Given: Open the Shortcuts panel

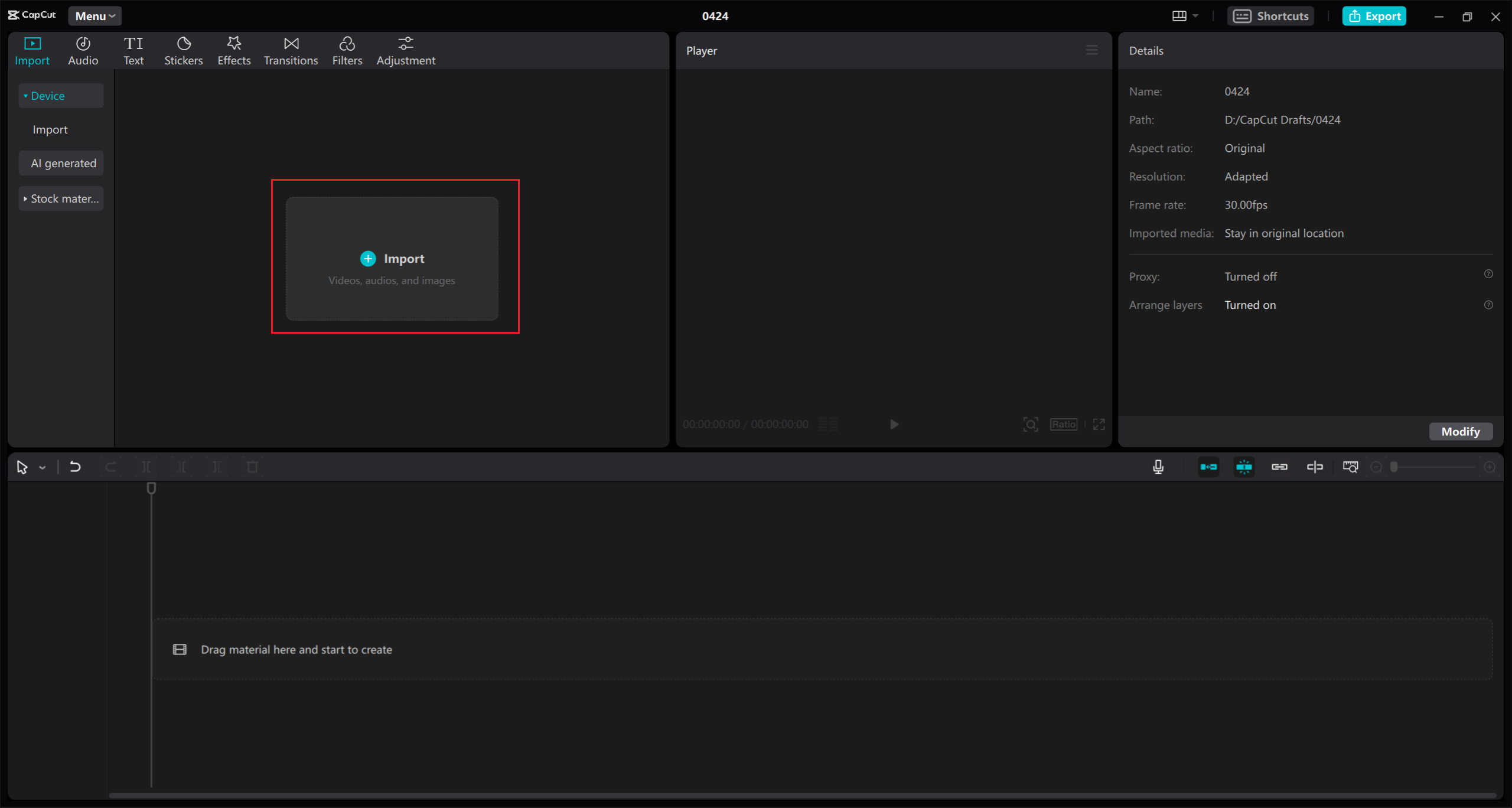Looking at the screenshot, I should [x=1271, y=16].
